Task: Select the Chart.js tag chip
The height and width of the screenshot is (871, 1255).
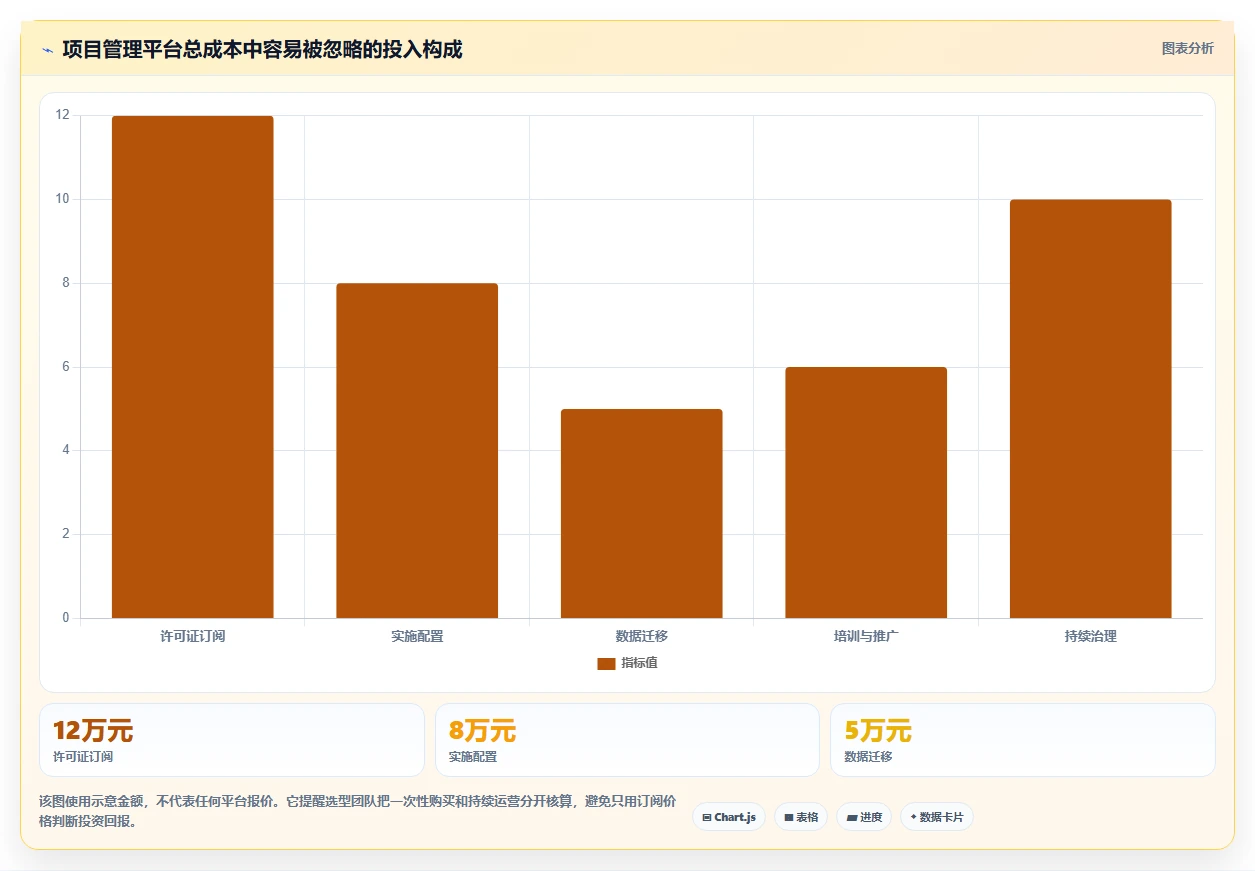Action: pos(729,817)
